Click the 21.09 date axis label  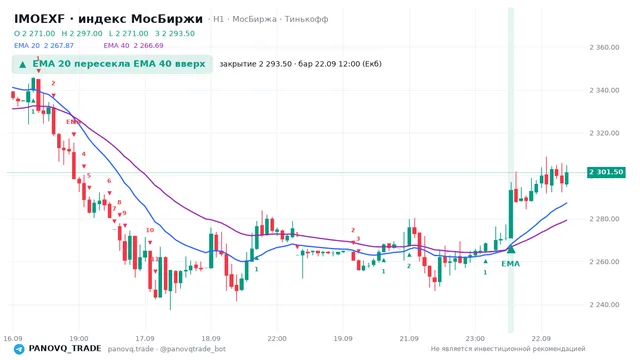point(409,338)
